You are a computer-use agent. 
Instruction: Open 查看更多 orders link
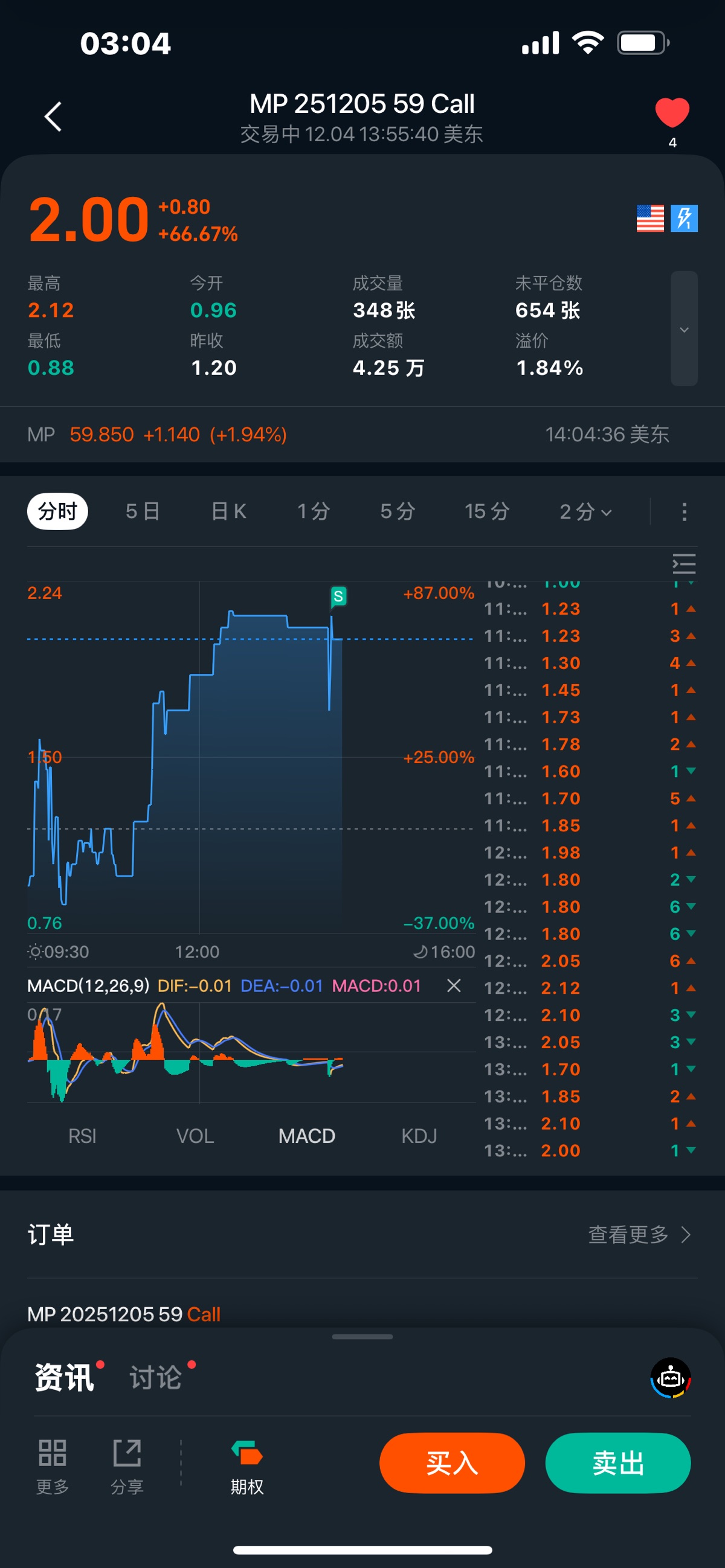point(639,1235)
